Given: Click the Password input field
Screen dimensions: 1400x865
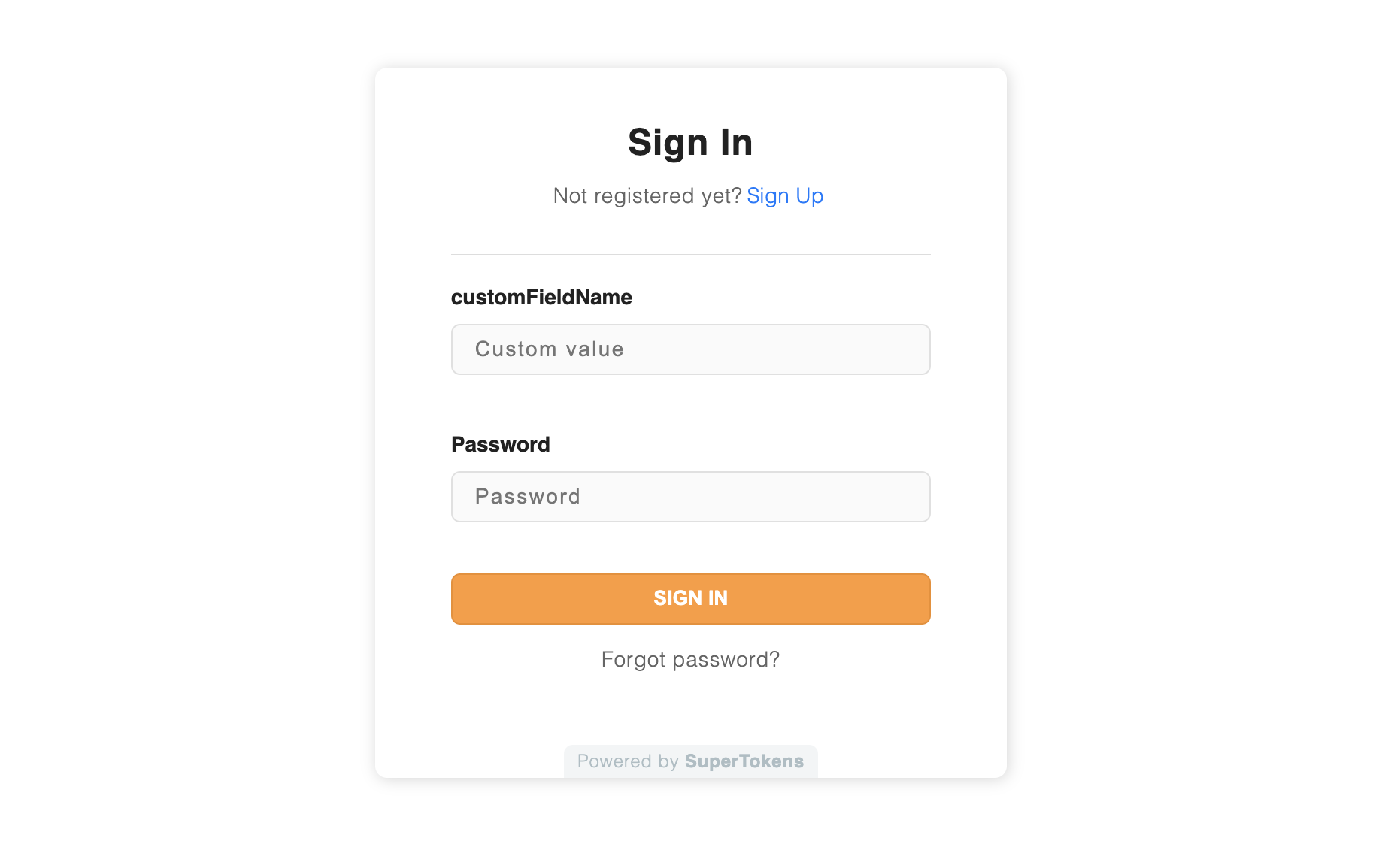Looking at the screenshot, I should tap(690, 497).
